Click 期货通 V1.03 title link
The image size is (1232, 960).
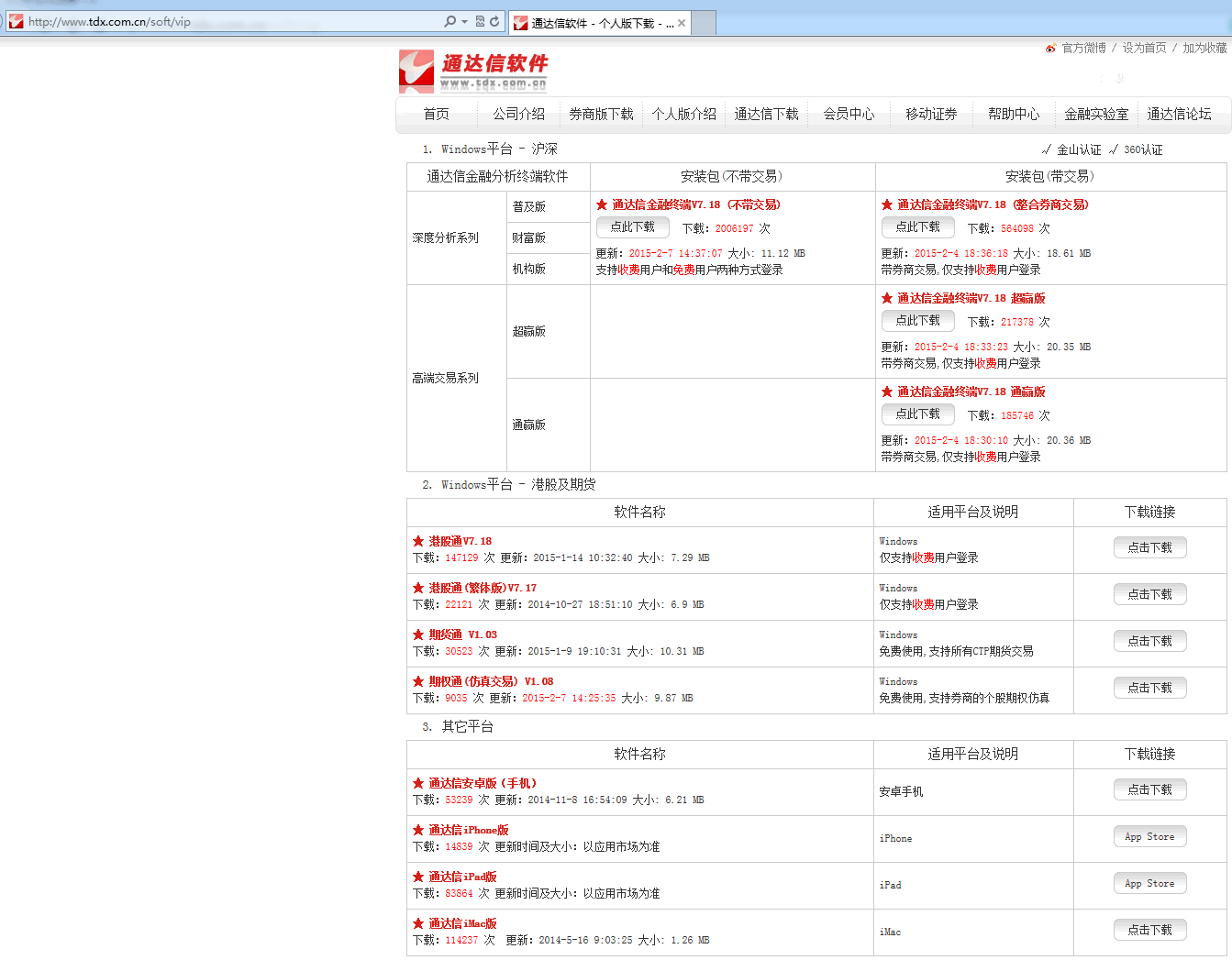[463, 634]
